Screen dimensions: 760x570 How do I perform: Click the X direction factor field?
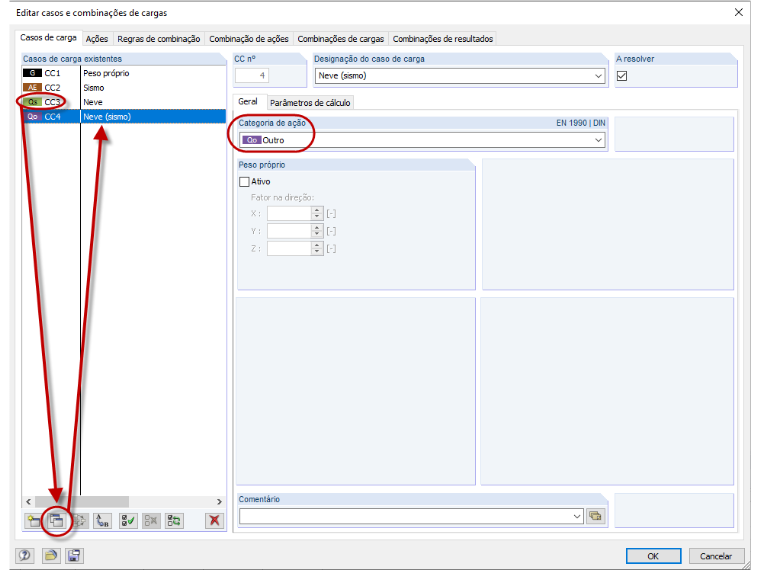point(289,214)
